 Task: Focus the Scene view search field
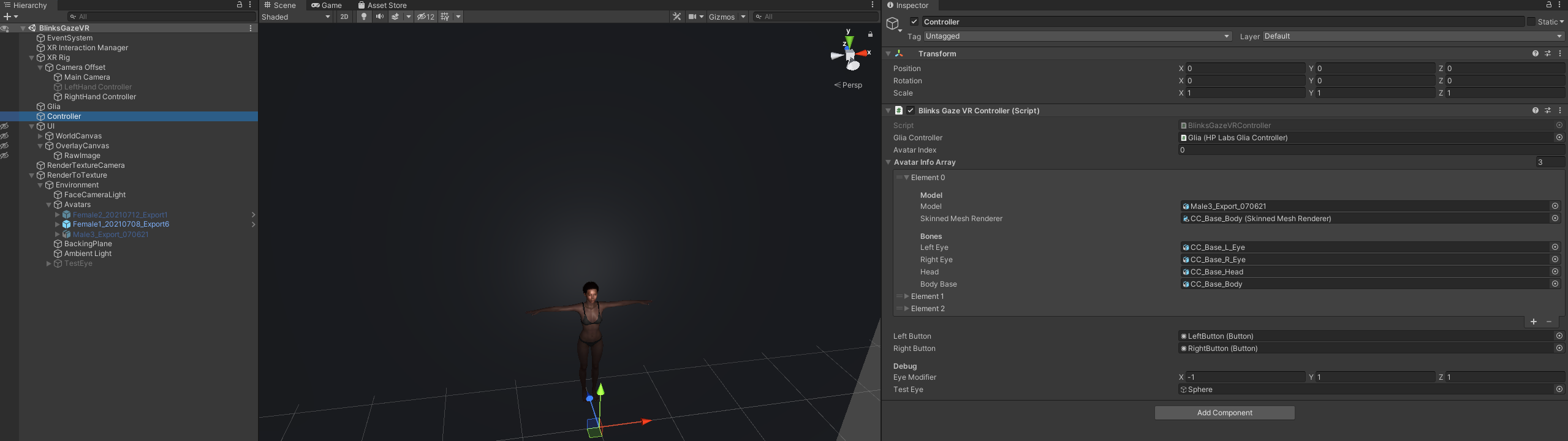click(816, 17)
